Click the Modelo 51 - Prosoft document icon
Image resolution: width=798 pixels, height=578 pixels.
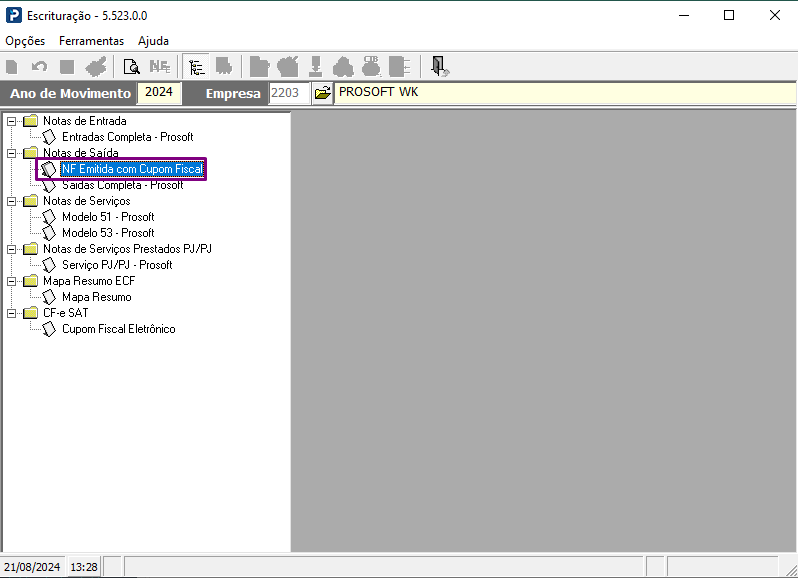coord(49,217)
